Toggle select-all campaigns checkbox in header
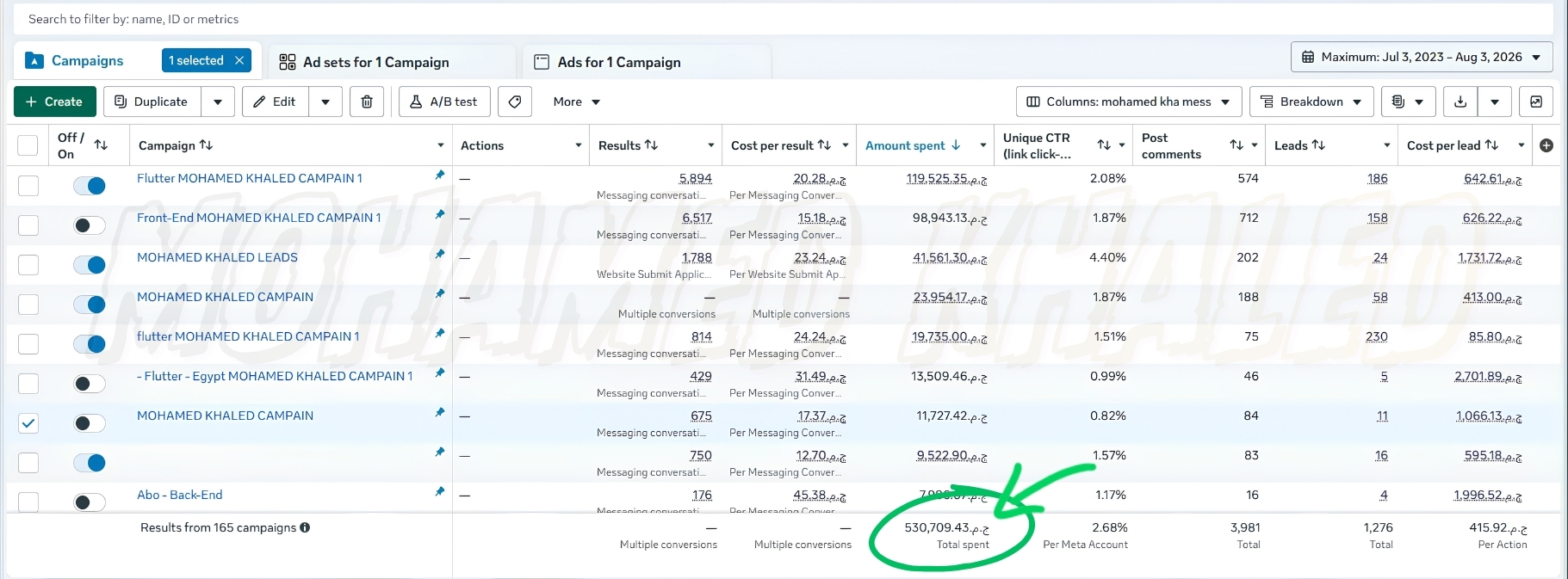The image size is (1568, 579). (x=28, y=145)
